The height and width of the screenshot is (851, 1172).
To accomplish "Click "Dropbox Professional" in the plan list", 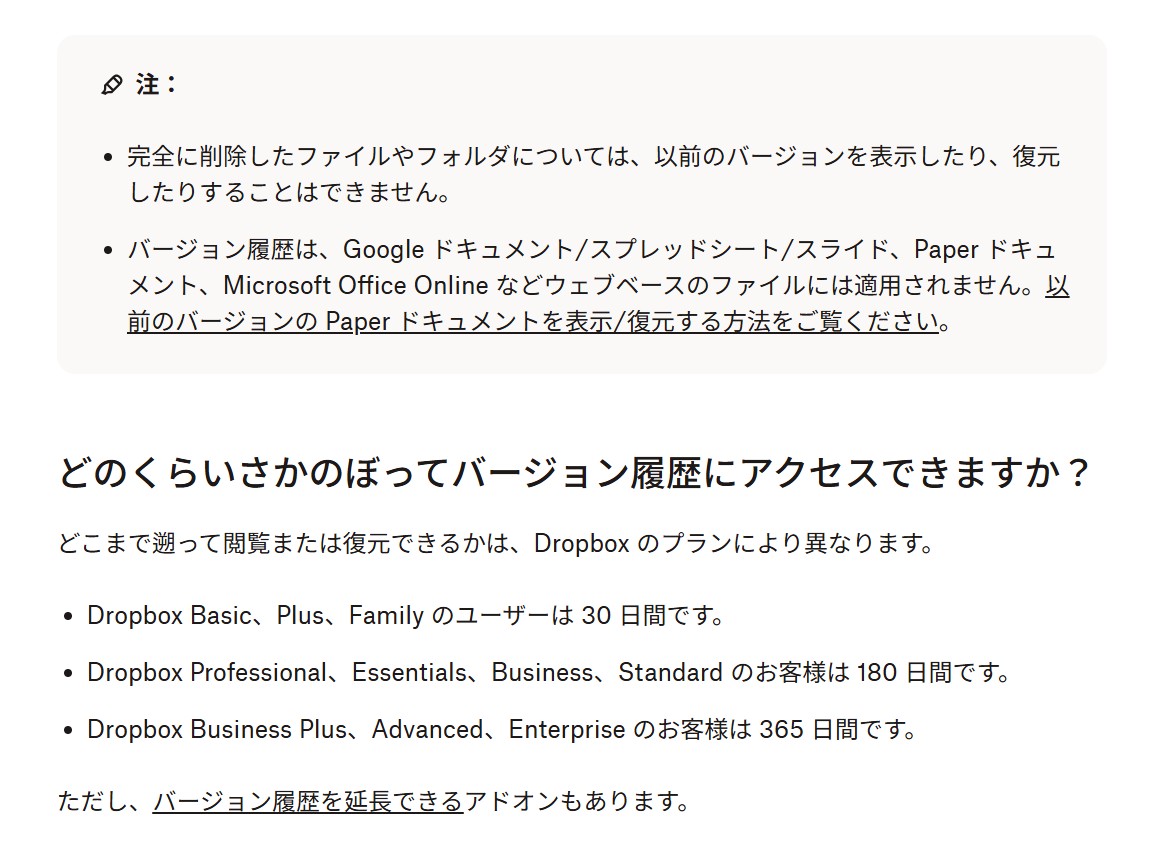I will click(207, 672).
